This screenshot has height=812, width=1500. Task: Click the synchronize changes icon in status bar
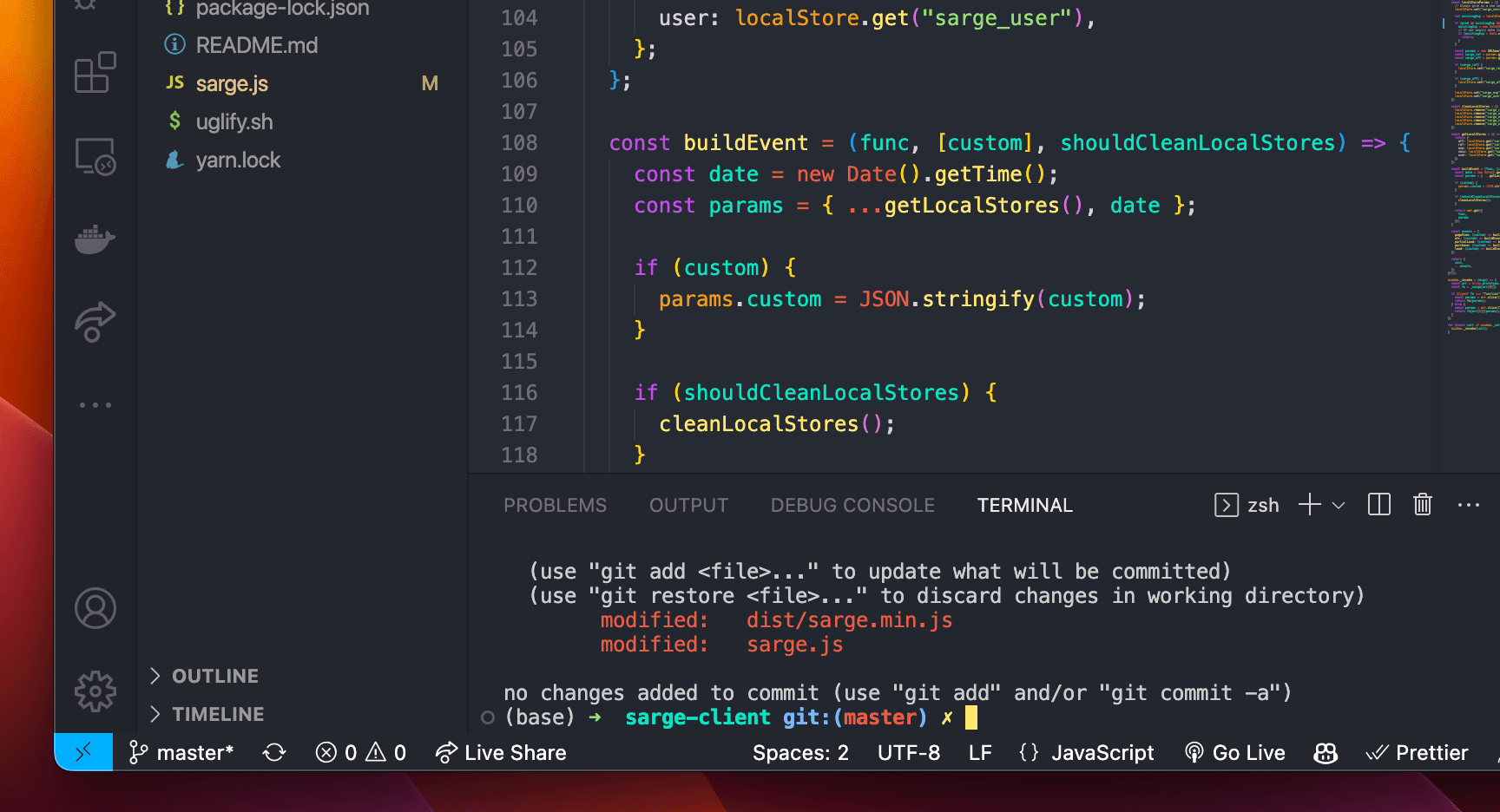[x=274, y=753]
